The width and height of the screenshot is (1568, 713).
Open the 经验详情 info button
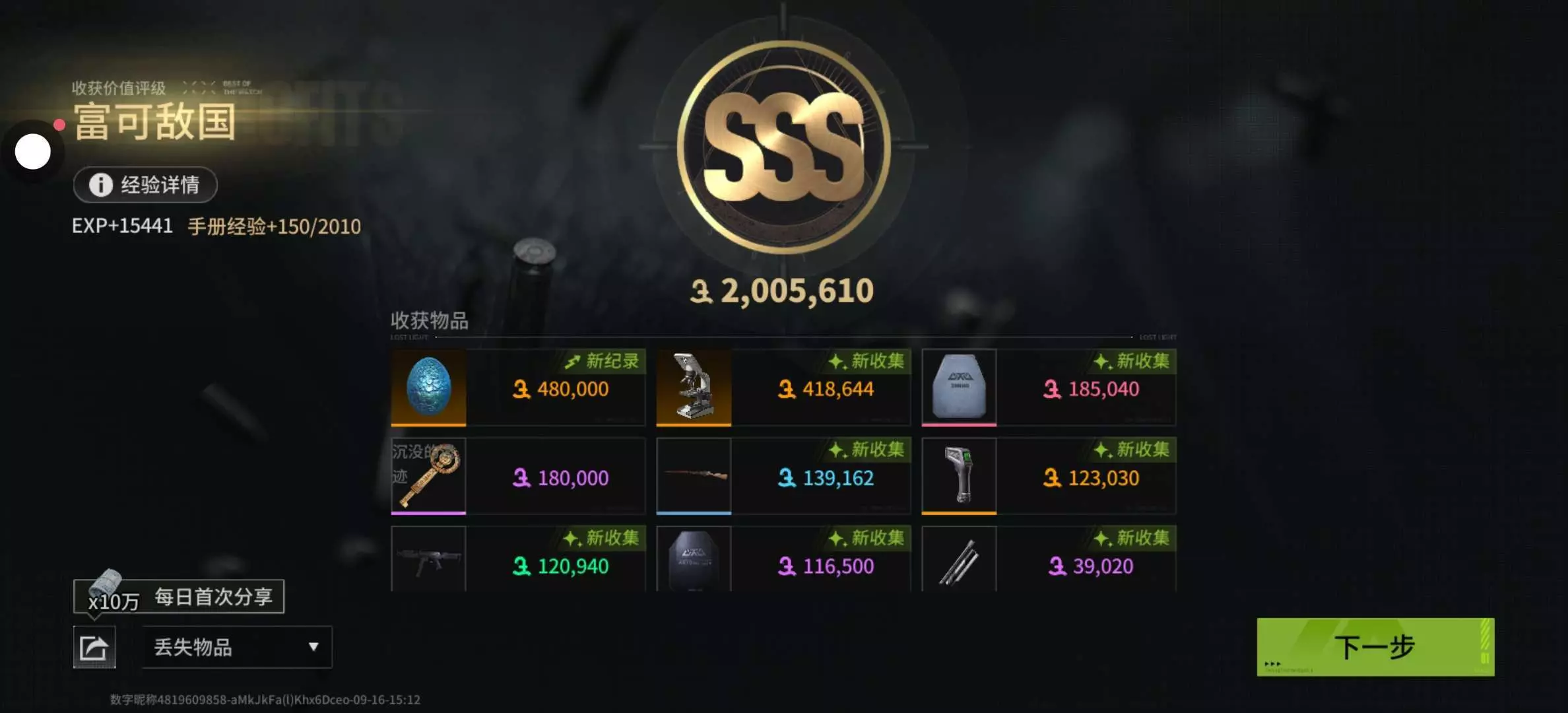[145, 185]
